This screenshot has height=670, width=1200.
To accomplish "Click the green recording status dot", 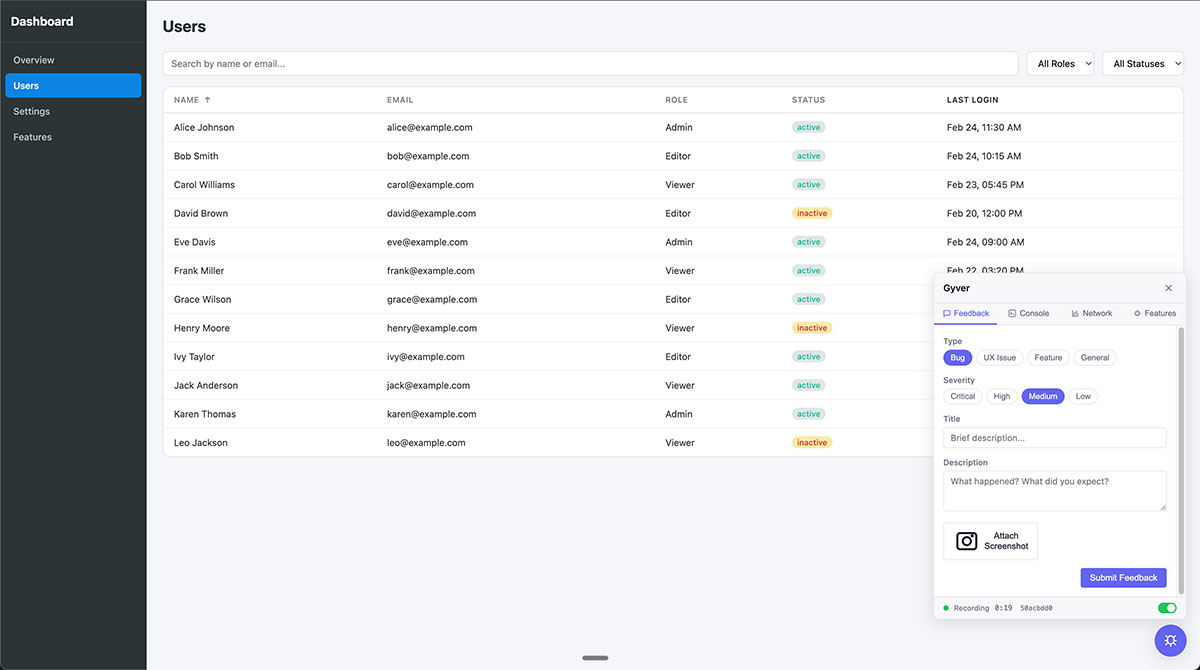I will pyautogui.click(x=946, y=607).
